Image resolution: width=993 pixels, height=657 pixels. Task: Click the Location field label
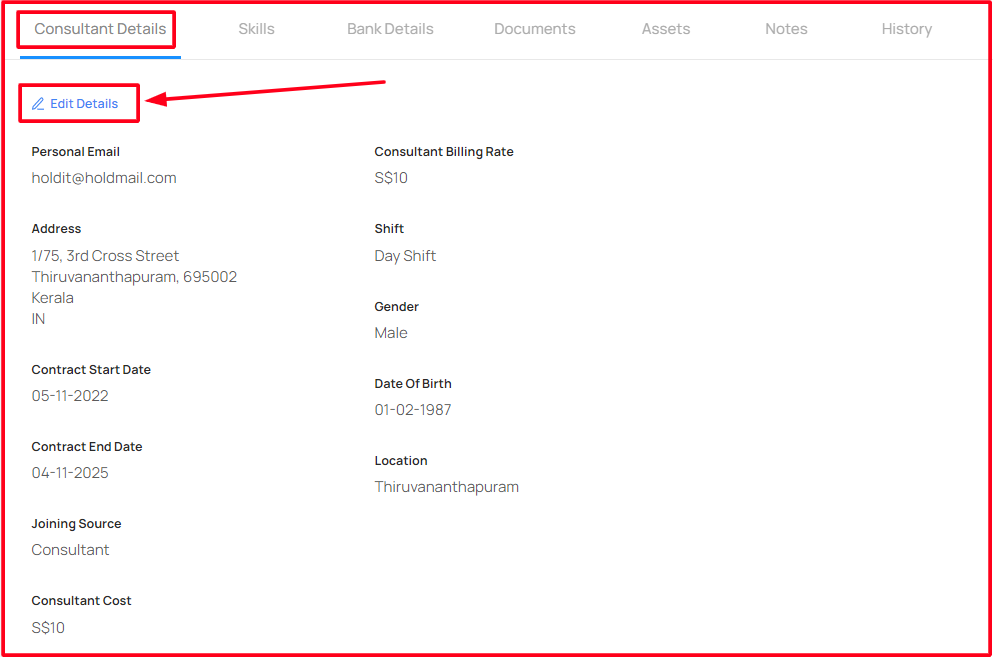pos(401,461)
